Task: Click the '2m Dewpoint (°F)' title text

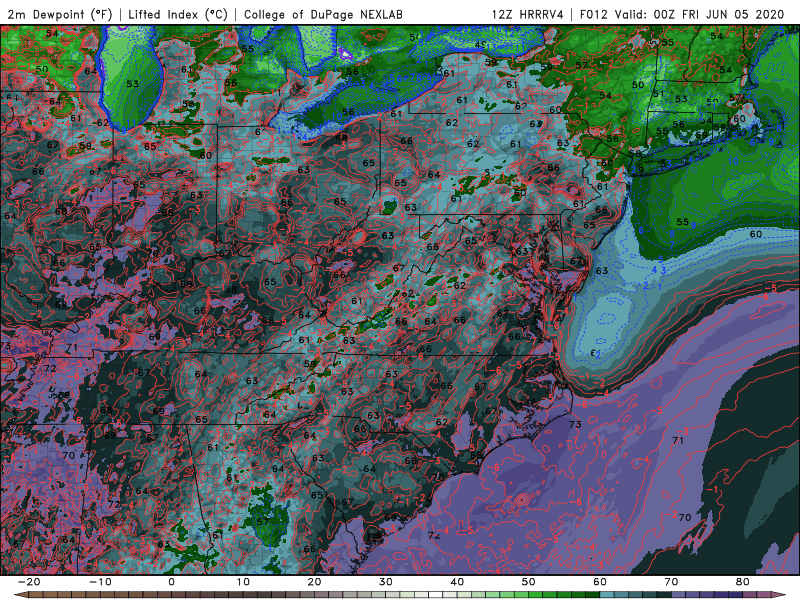Action: [60, 14]
